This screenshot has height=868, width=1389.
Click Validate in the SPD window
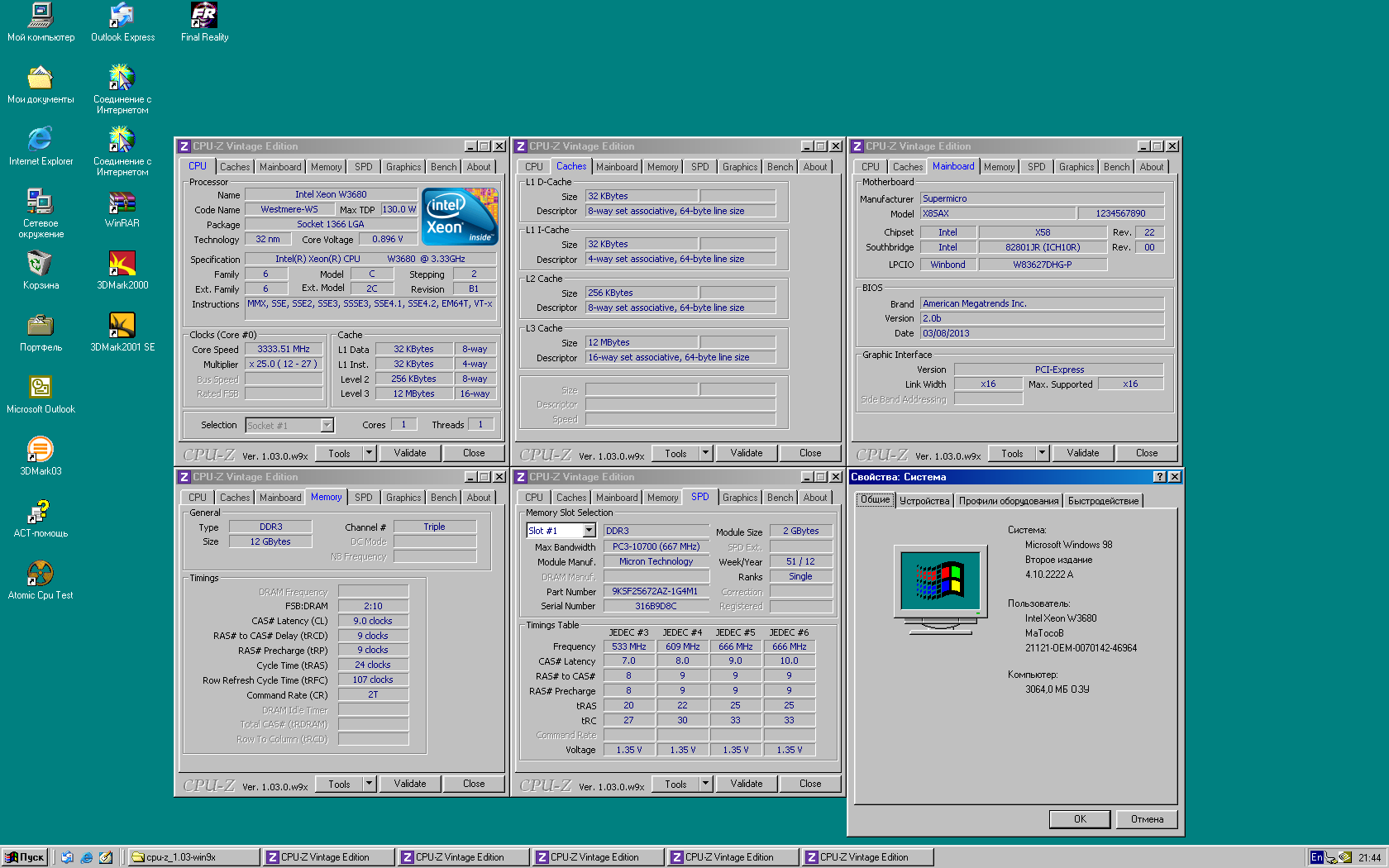pos(746,784)
